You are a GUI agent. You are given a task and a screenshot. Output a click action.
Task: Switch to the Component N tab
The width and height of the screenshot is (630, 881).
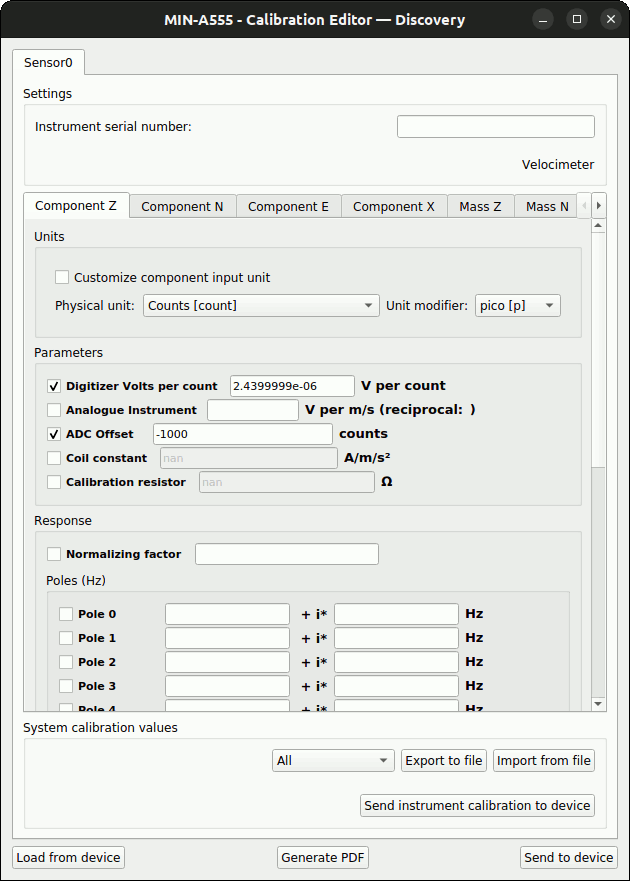pyautogui.click(x=182, y=207)
